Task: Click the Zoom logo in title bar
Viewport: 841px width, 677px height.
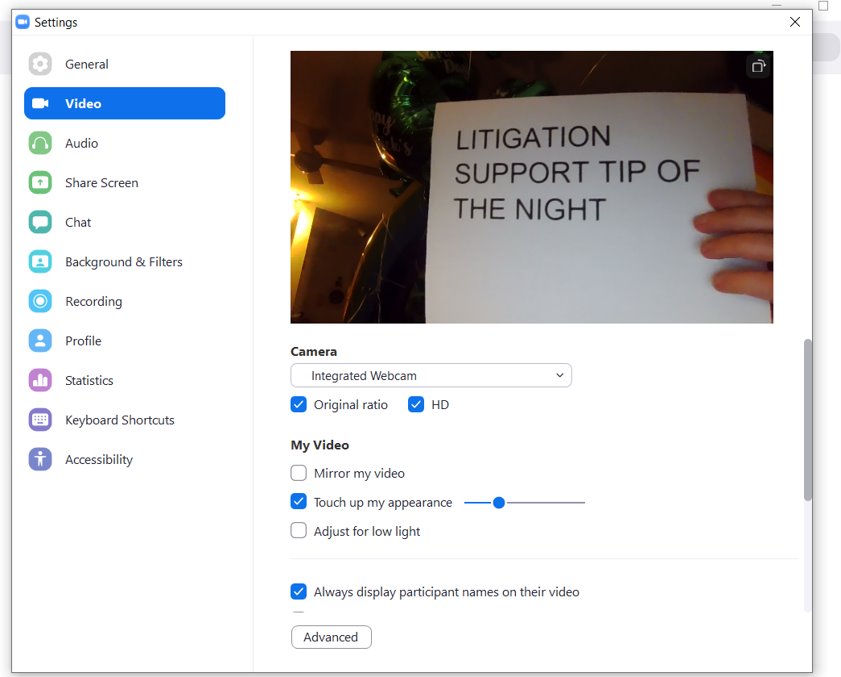Action: coord(23,22)
